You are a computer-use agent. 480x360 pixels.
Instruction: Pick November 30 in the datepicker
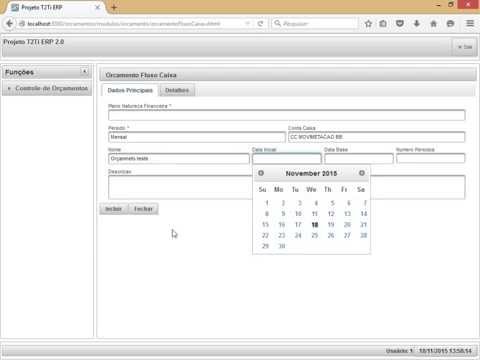[x=282, y=246]
